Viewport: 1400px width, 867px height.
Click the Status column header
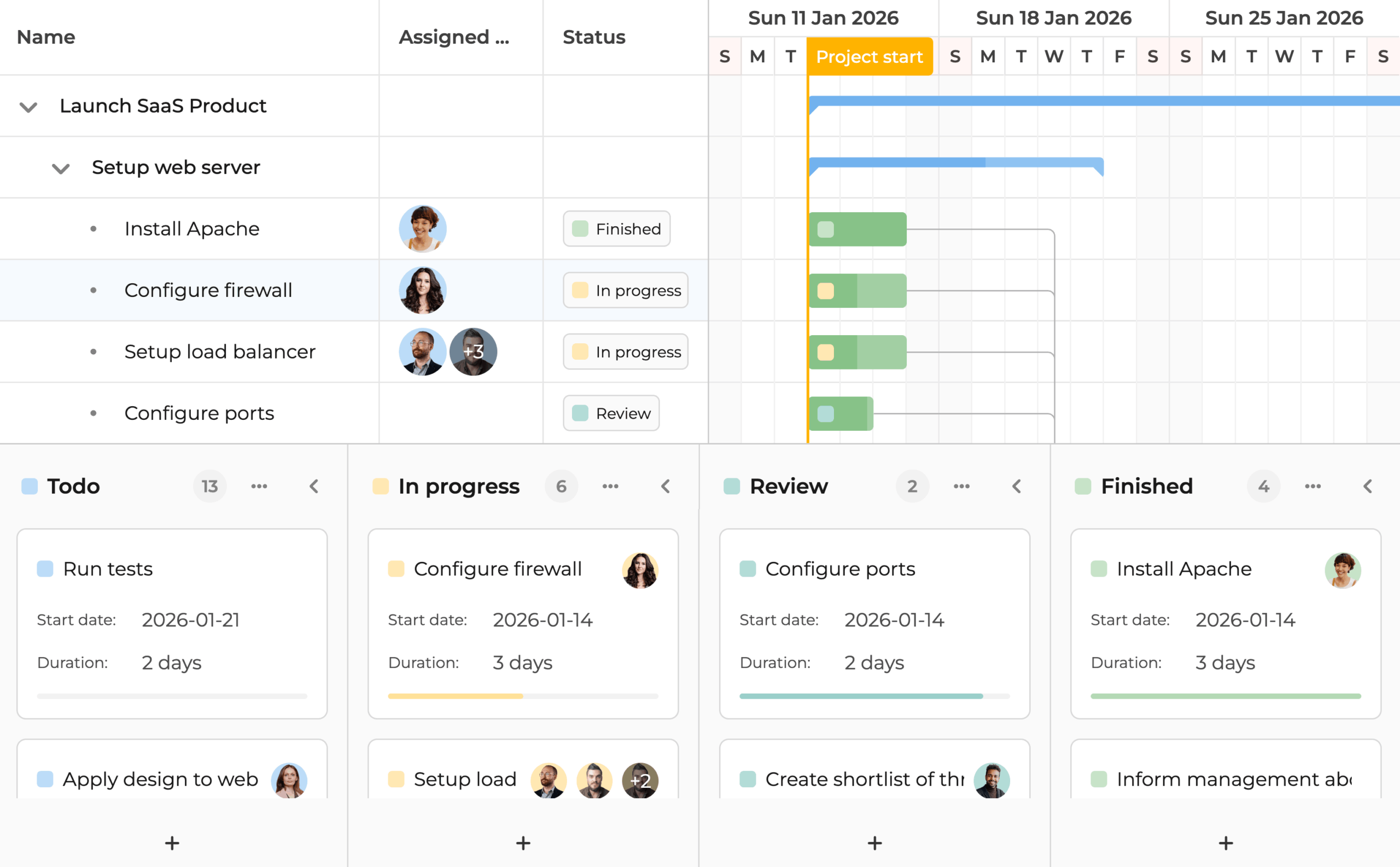click(x=593, y=37)
